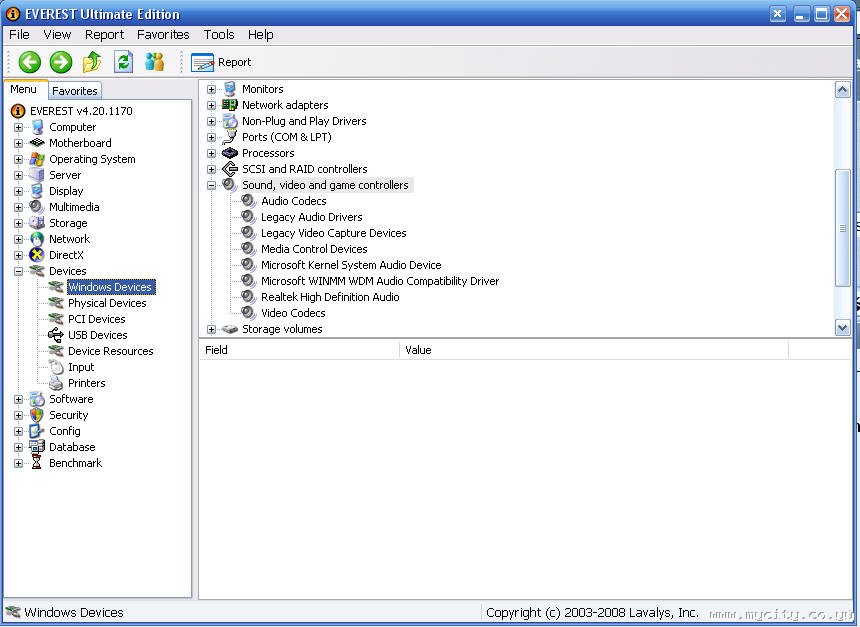This screenshot has width=860, height=627.
Task: Expand the Motherboard node
Action: tap(18, 143)
